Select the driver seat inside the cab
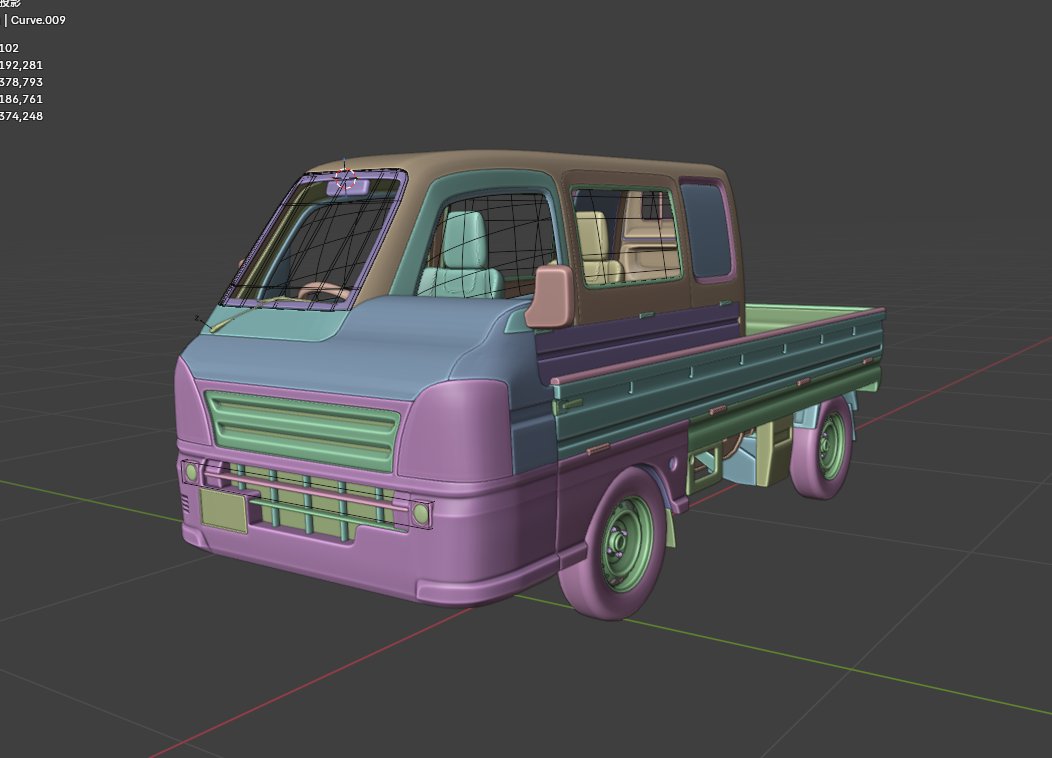 tap(462, 256)
